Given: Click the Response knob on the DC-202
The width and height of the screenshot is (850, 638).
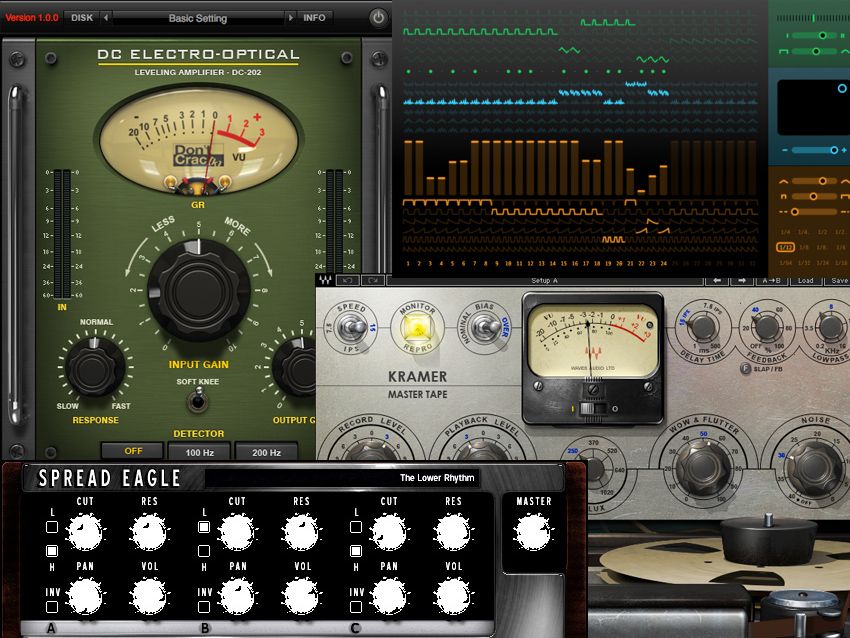Looking at the screenshot, I should tap(95, 368).
